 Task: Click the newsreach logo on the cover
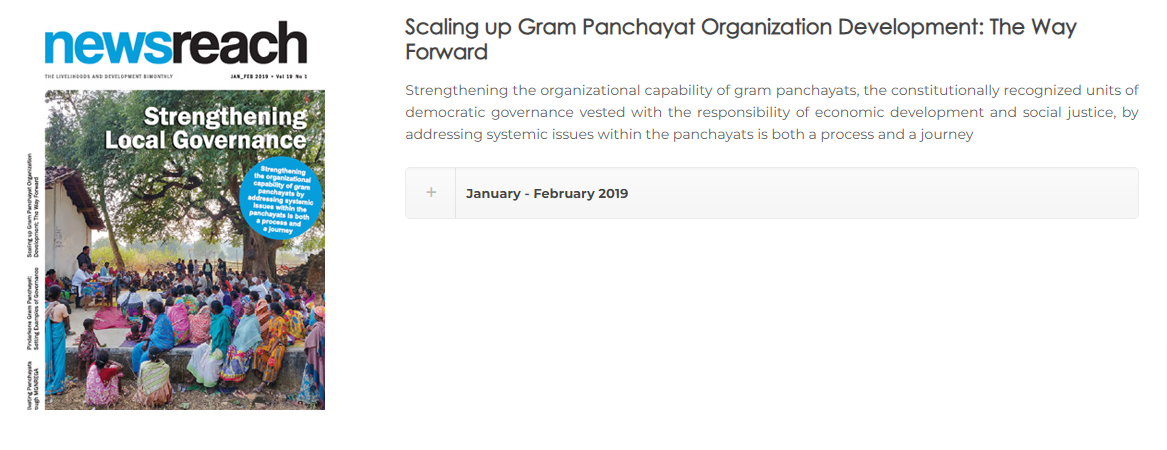(x=176, y=43)
